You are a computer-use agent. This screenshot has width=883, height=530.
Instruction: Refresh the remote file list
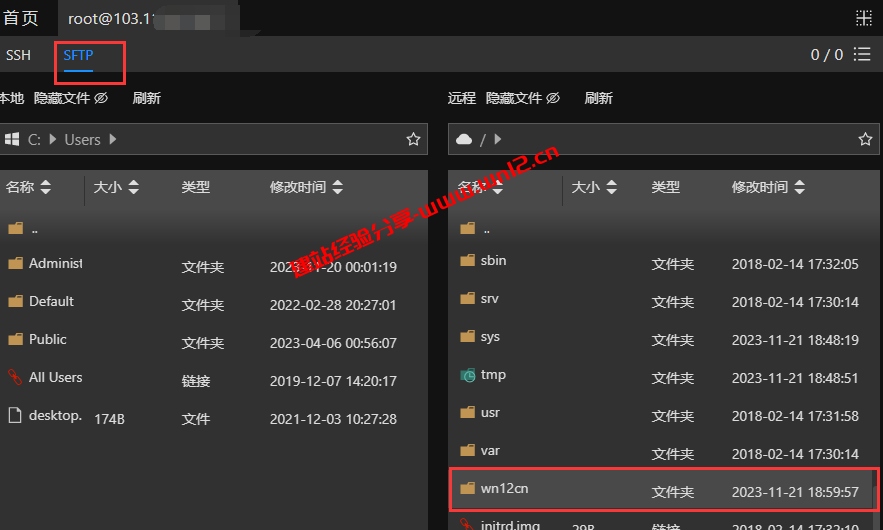coord(599,98)
